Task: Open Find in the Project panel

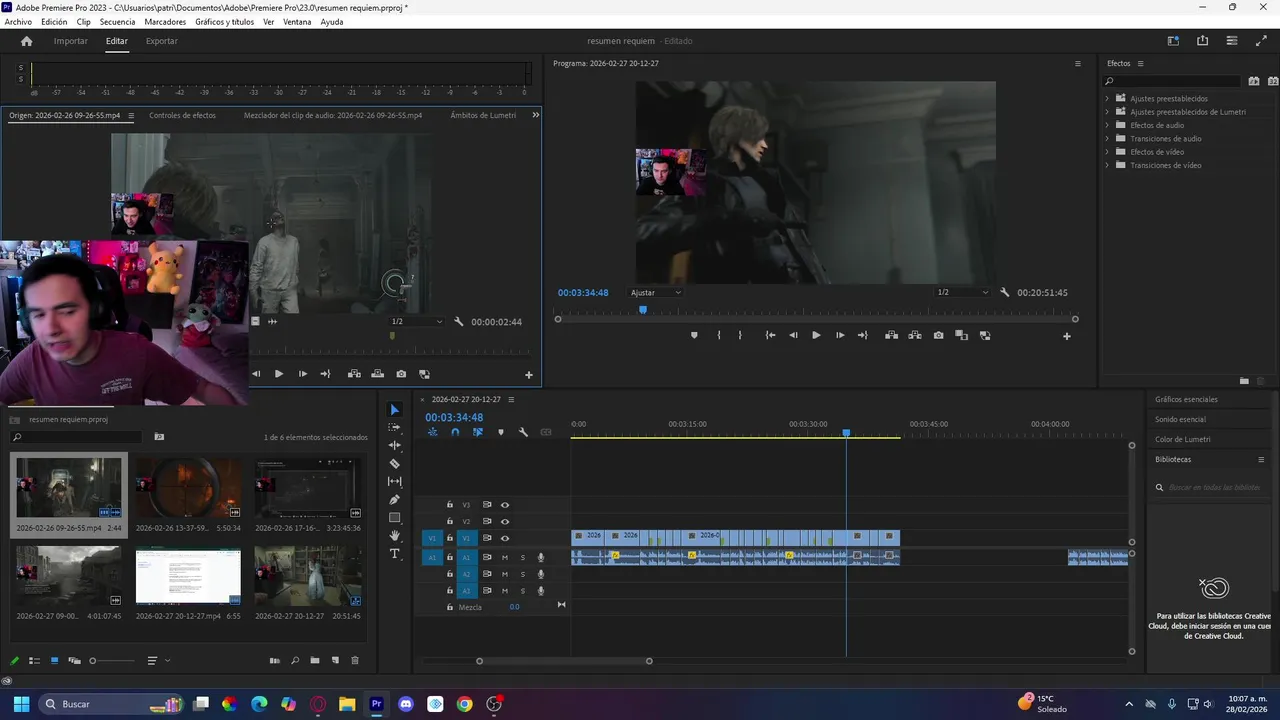Action: (x=295, y=661)
